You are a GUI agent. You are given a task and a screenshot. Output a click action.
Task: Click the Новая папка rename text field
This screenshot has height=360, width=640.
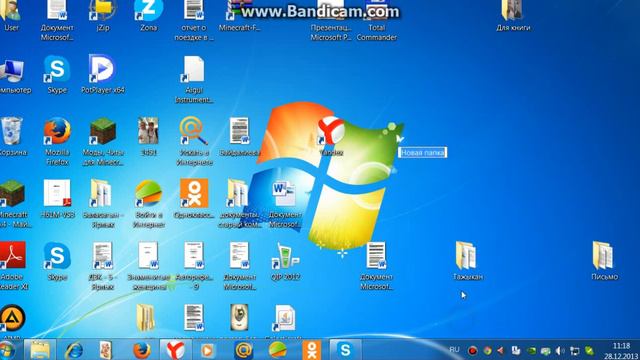[x=422, y=153]
